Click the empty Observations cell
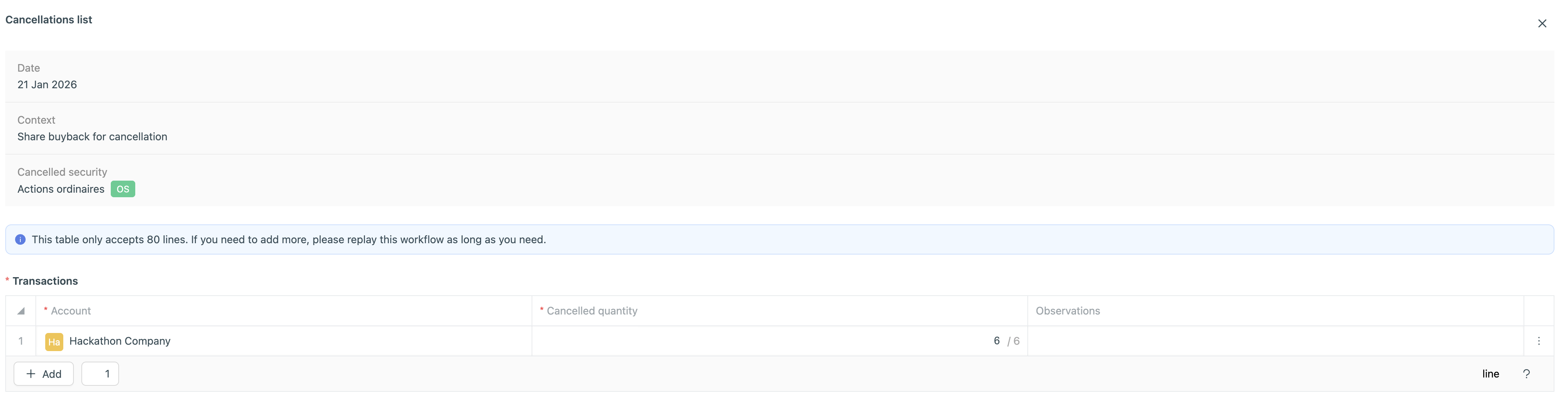1568x405 pixels. (x=1275, y=341)
